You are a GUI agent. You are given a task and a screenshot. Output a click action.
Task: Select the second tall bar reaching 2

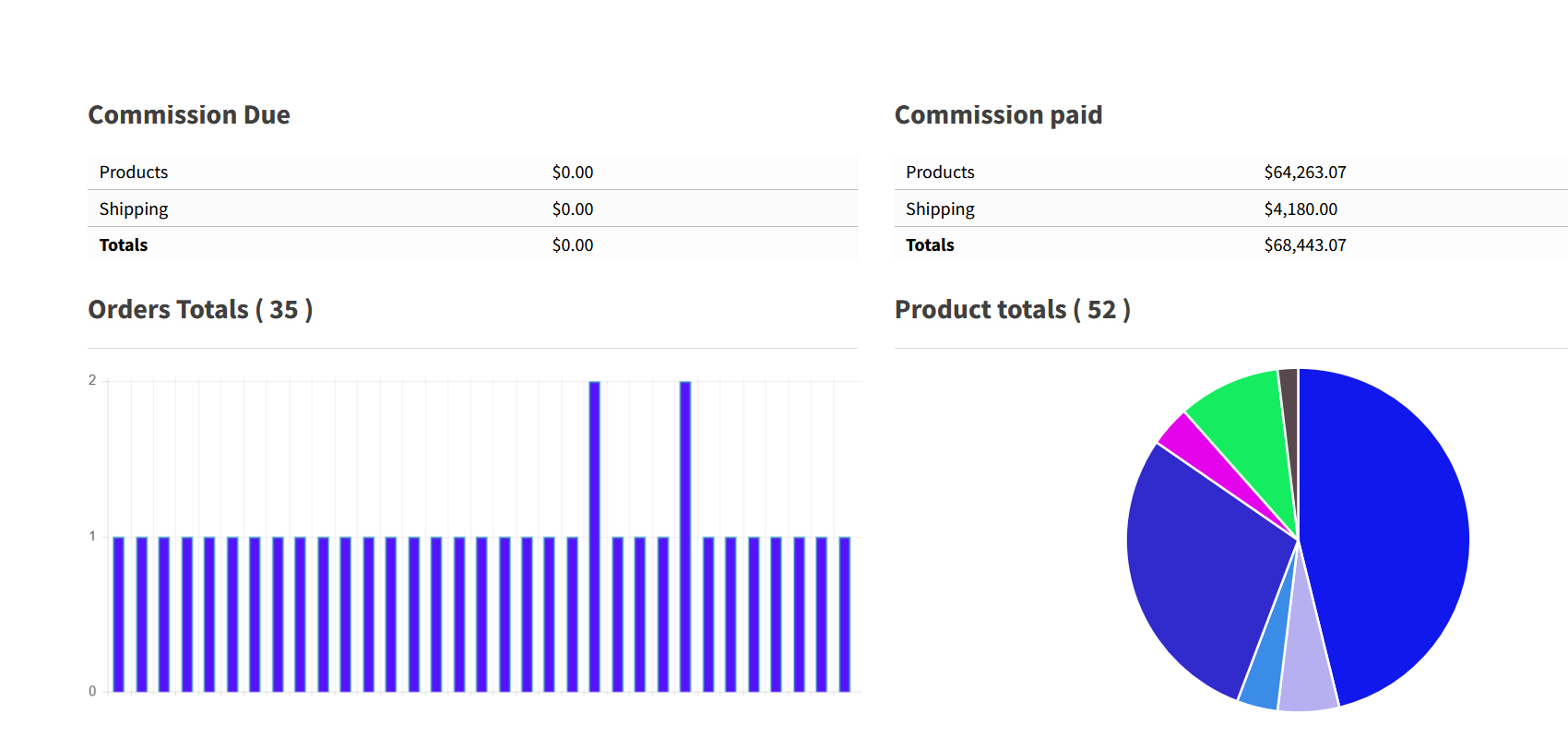pos(685,535)
